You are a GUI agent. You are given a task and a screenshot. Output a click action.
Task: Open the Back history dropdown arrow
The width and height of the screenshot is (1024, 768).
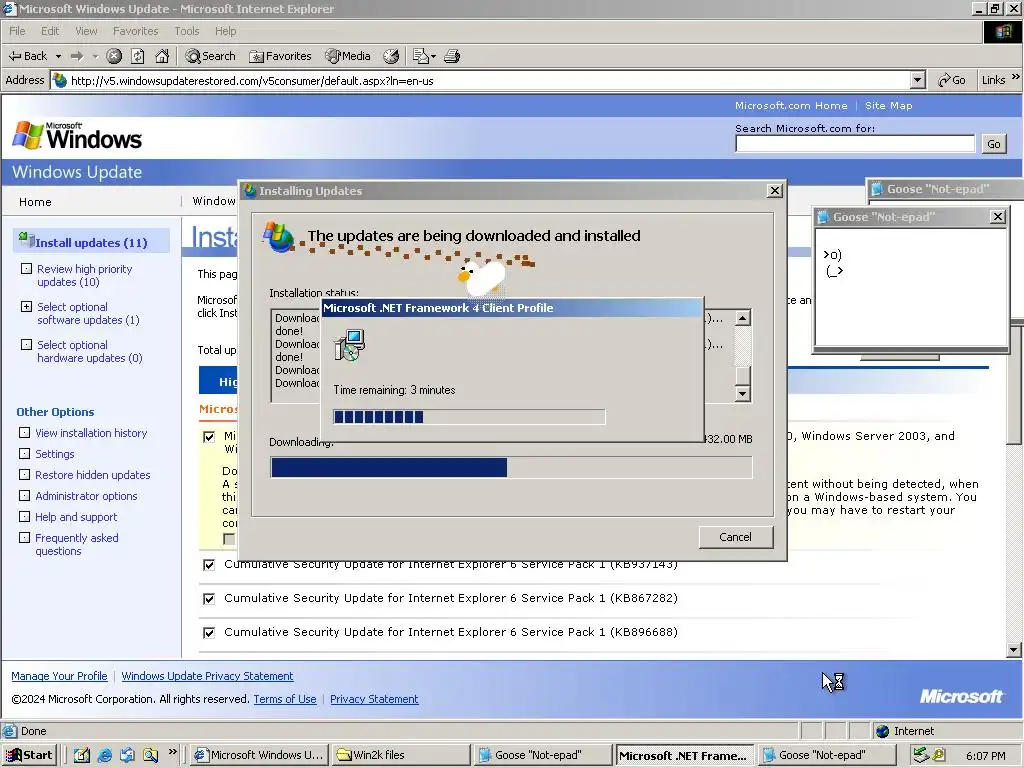point(58,56)
